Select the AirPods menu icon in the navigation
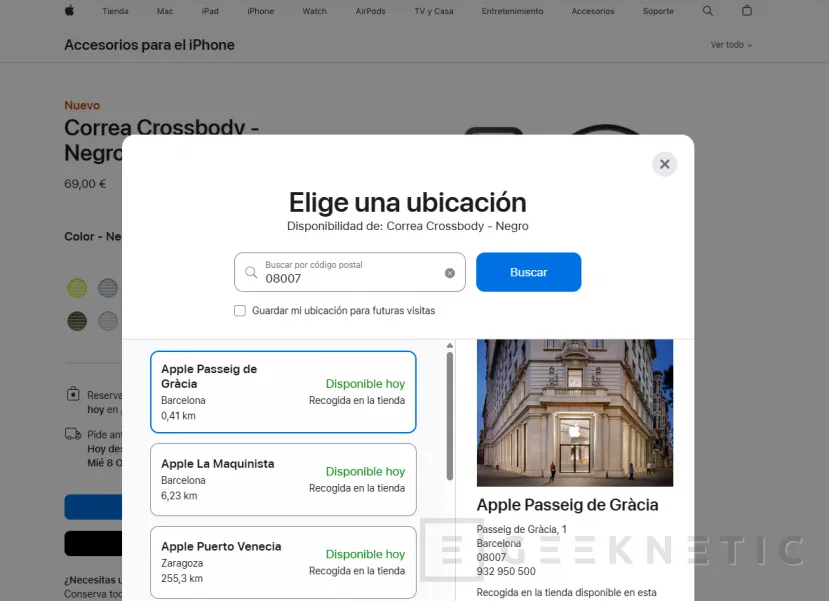This screenshot has height=601, width=829. 370,11
